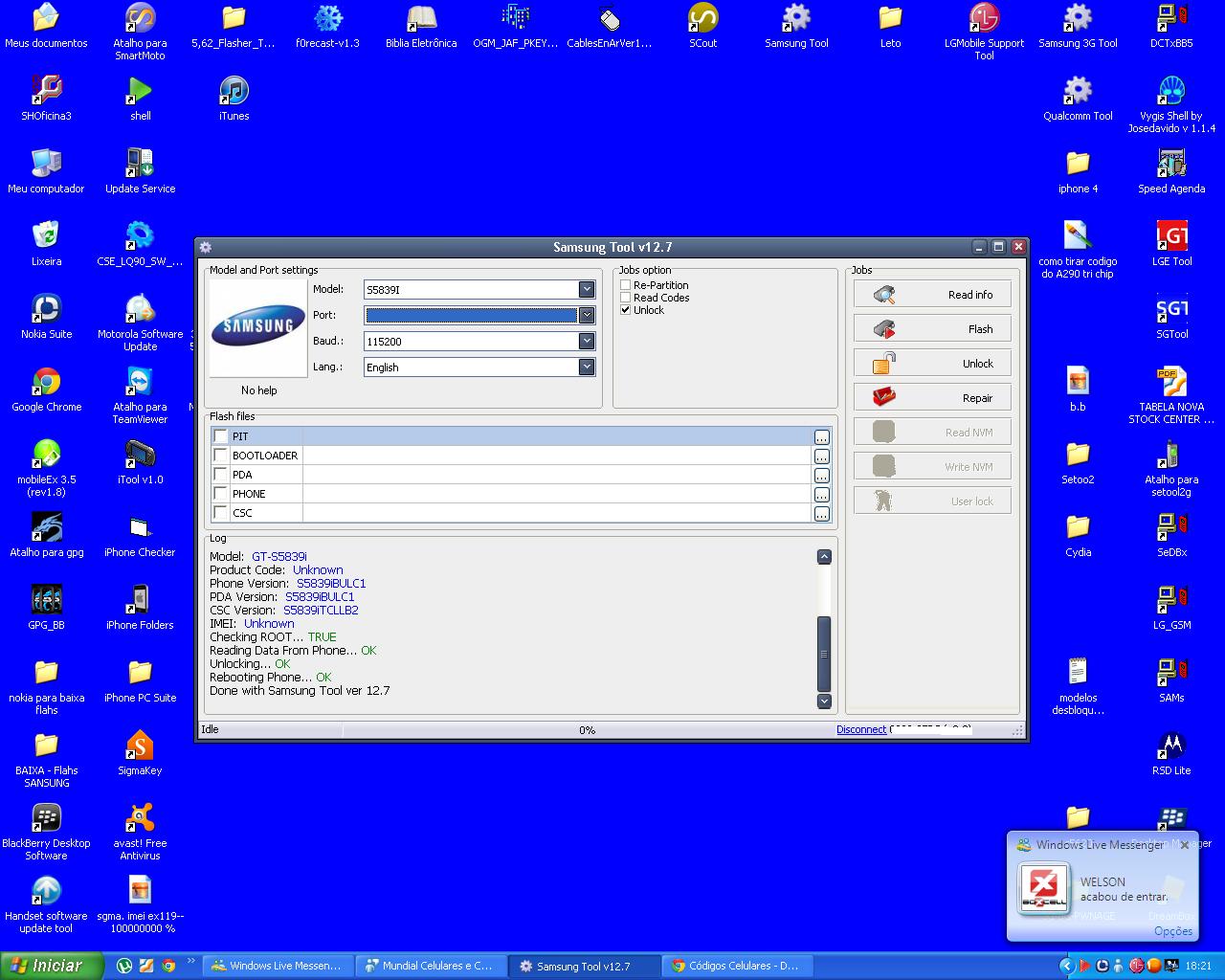
Task: Open the LGMobile Support Tool icon
Action: [x=984, y=32]
